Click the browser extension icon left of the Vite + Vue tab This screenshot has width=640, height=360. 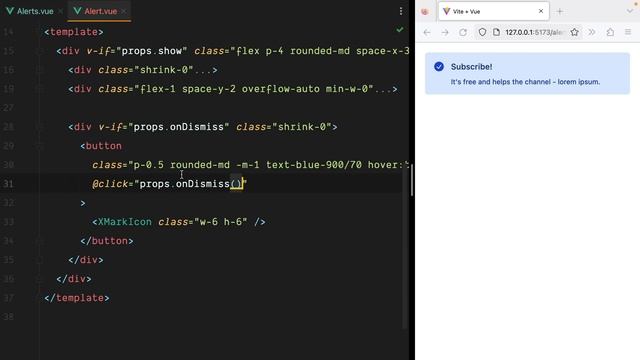tap(425, 11)
